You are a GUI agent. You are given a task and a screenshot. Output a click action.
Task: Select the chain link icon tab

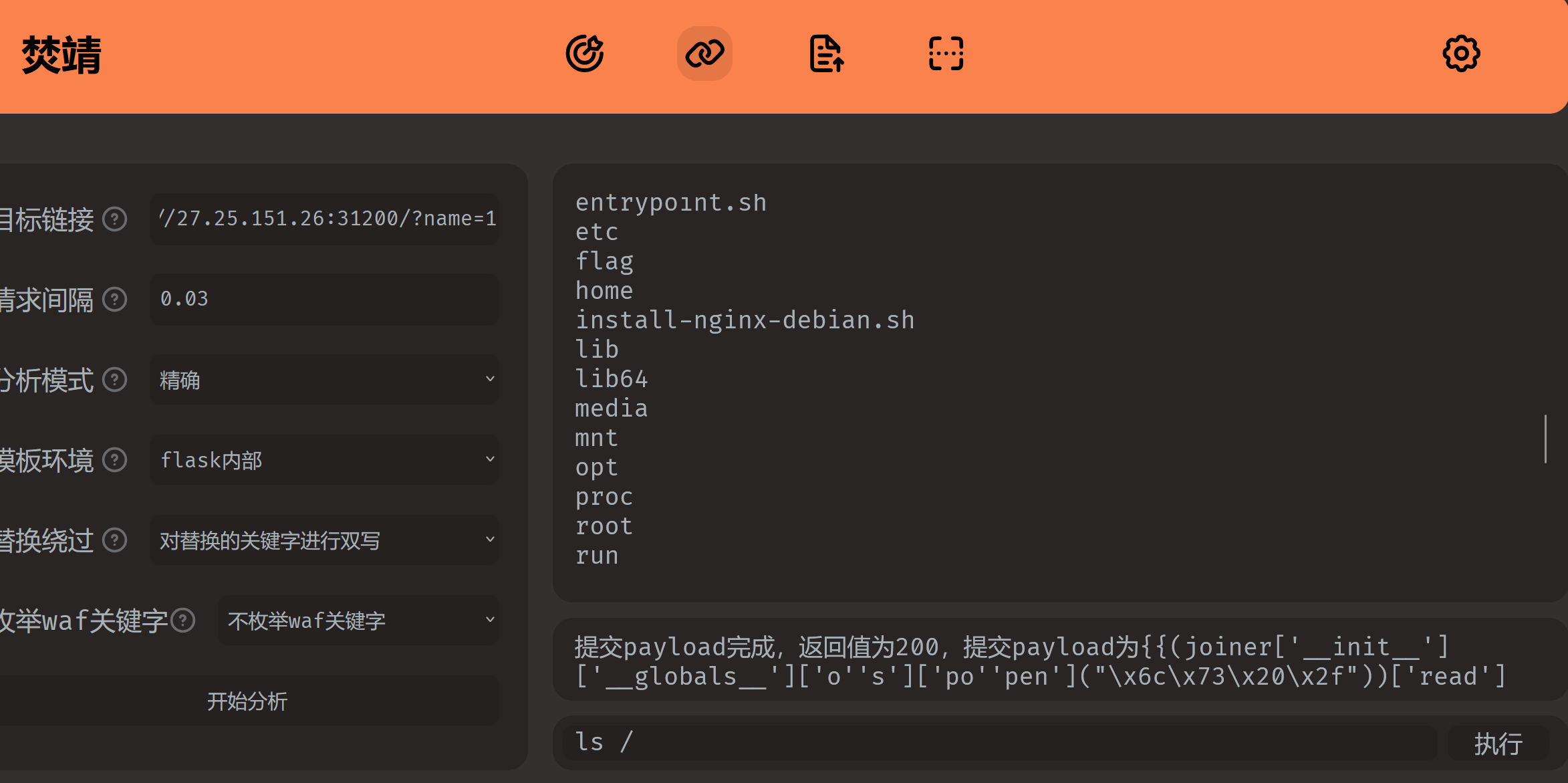[704, 53]
